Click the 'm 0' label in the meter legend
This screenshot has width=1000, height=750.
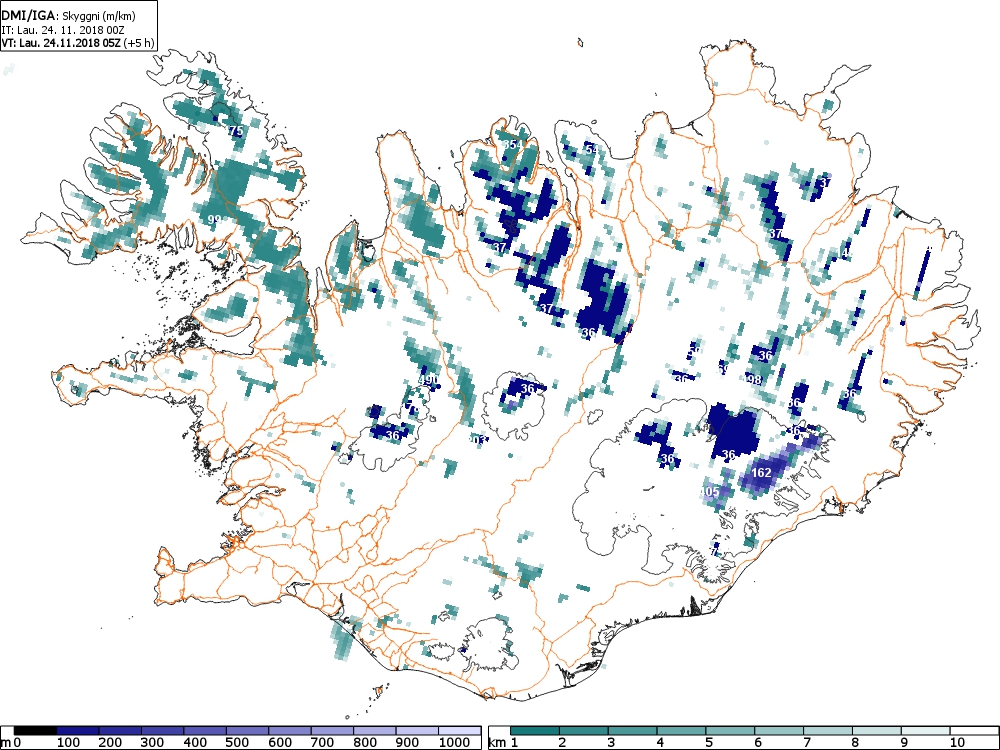click(x=11, y=742)
